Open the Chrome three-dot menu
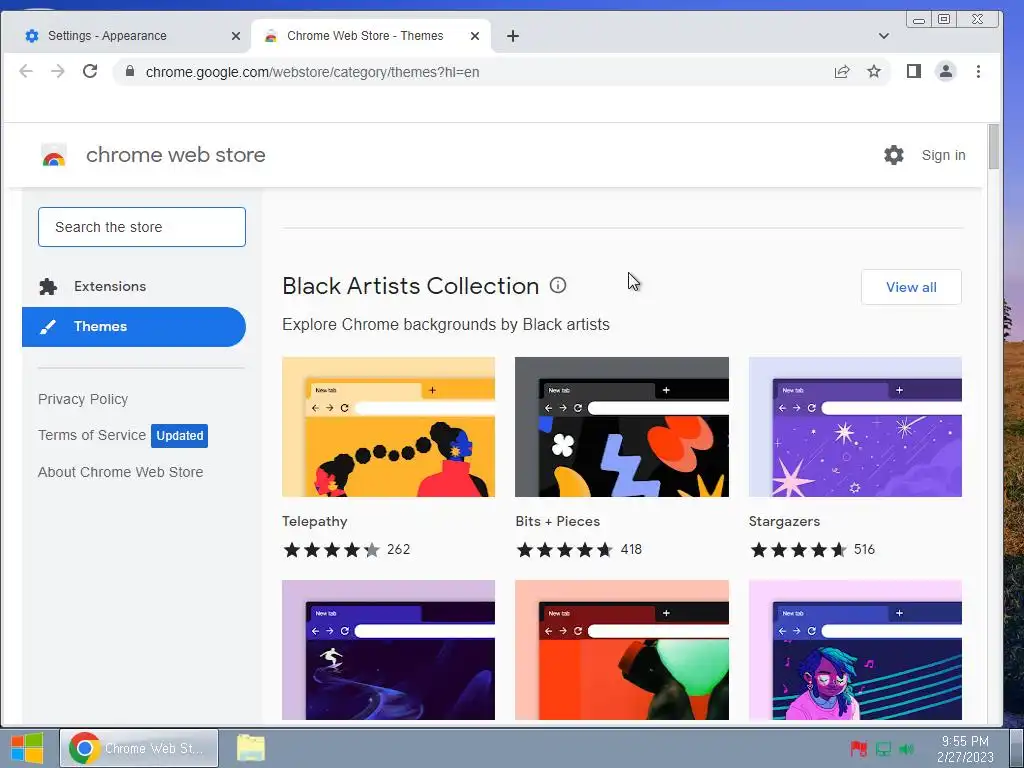 (x=978, y=71)
